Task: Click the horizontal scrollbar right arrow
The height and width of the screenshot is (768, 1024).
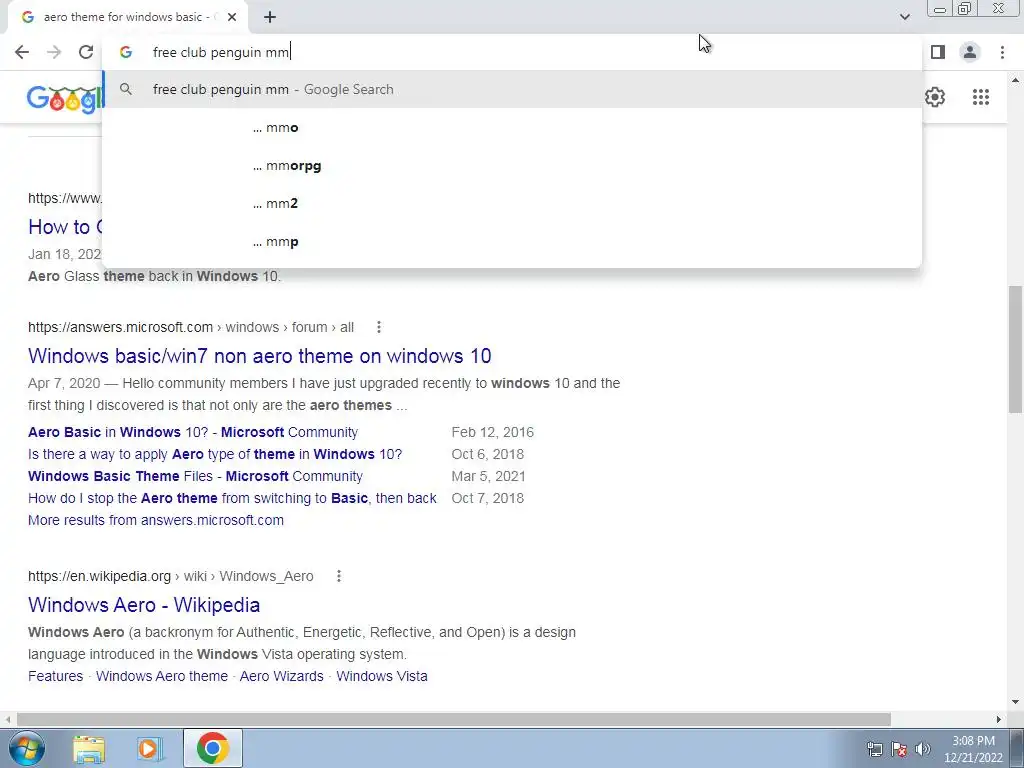Action: pos(999,719)
